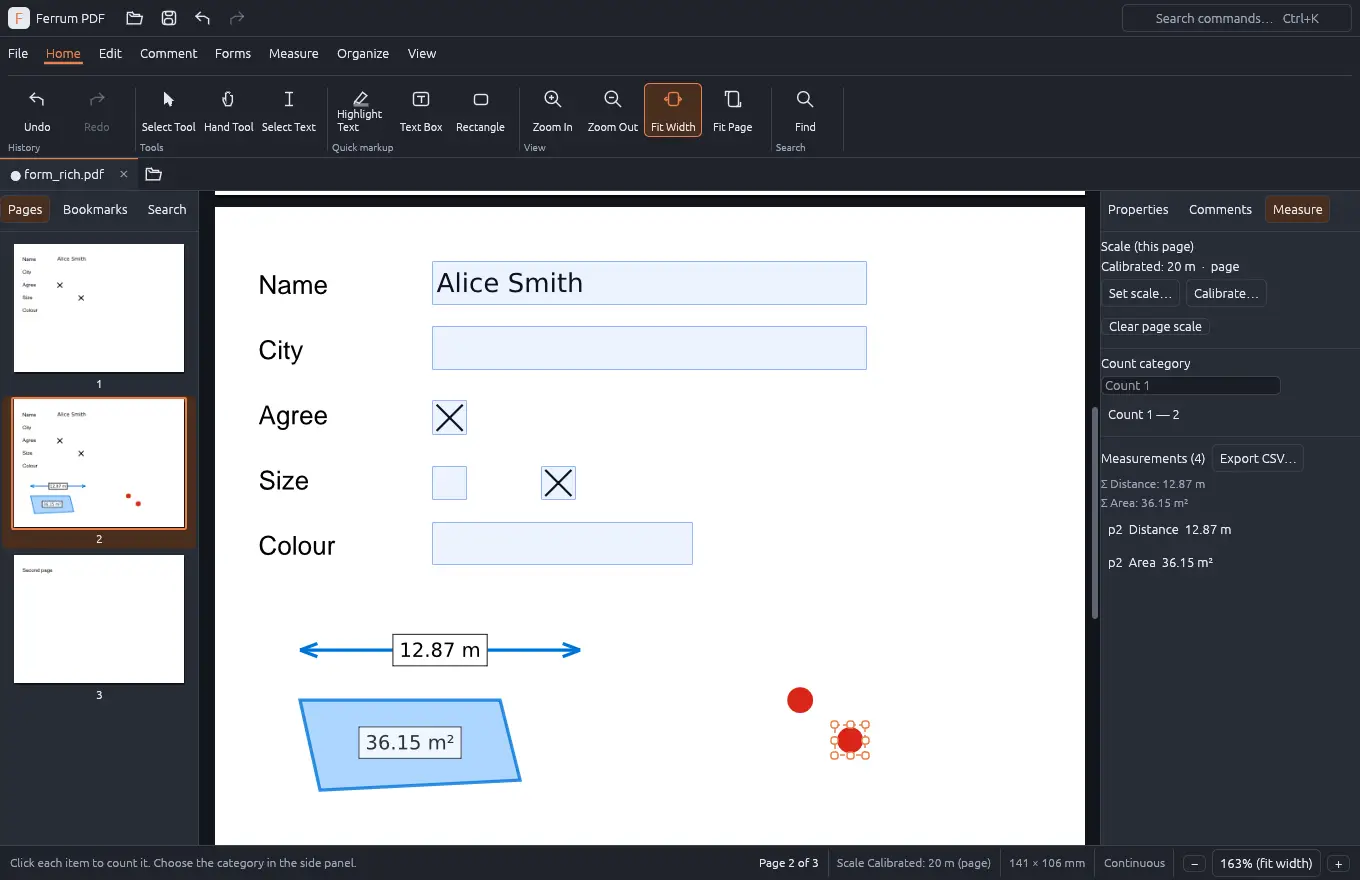The height and width of the screenshot is (880, 1360).
Task: Save the document using the floppy disk icon
Action: coord(169,18)
